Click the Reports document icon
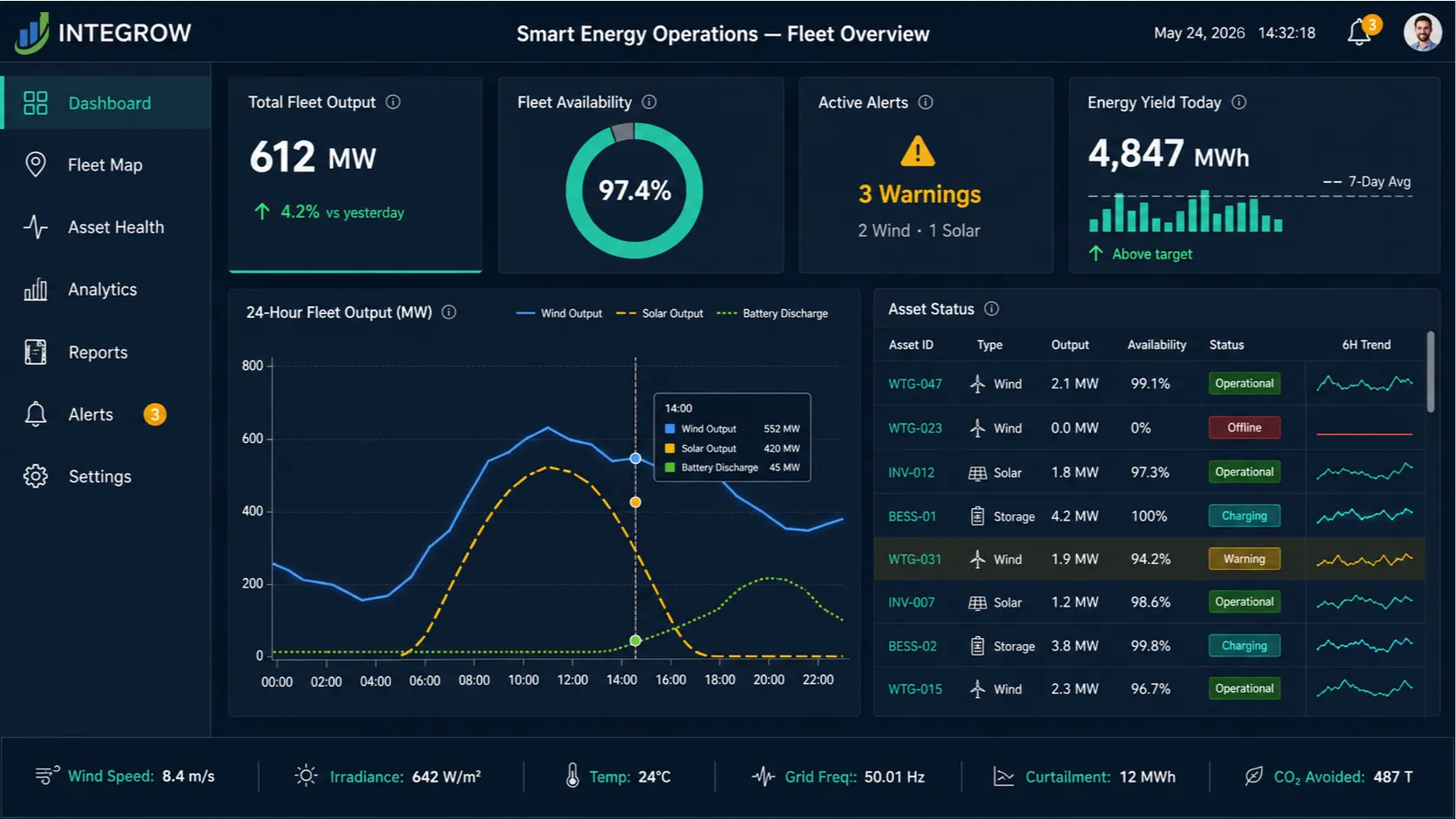 pos(36,352)
